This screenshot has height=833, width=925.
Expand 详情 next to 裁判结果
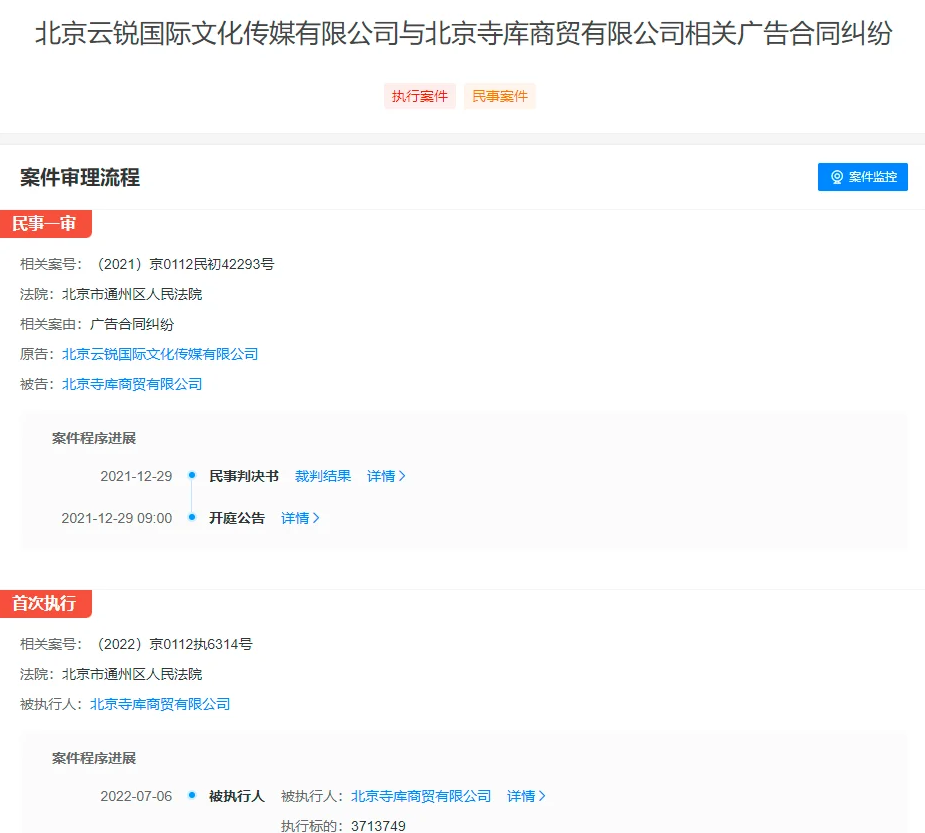tap(386, 476)
